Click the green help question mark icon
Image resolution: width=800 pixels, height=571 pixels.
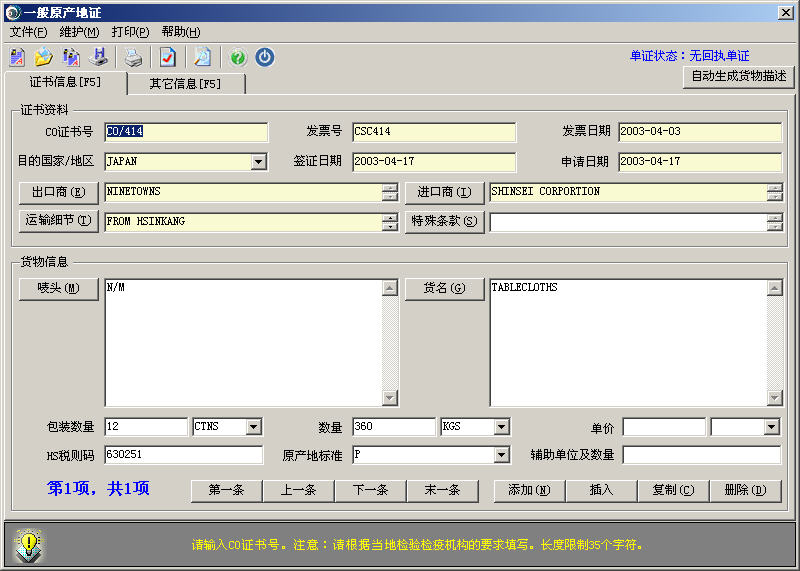pyautogui.click(x=237, y=57)
